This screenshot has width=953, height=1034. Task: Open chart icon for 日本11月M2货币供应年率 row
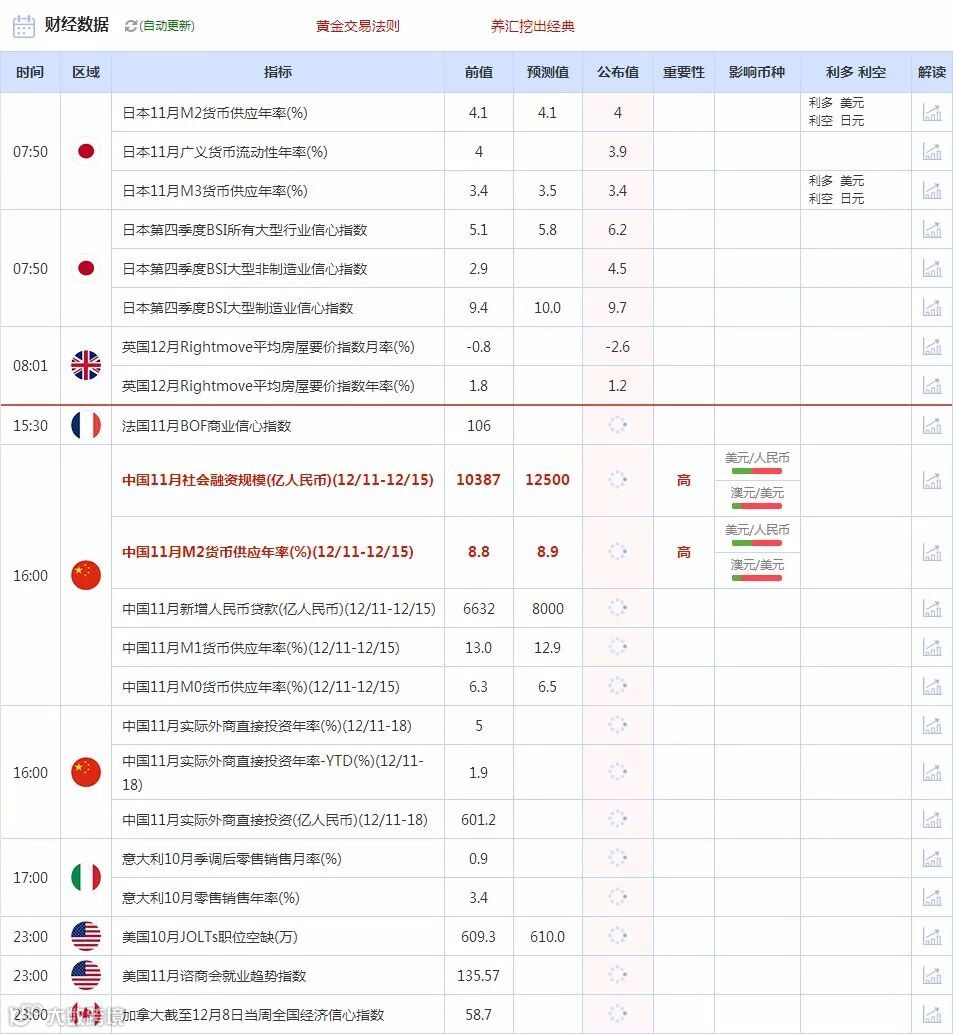pyautogui.click(x=931, y=113)
